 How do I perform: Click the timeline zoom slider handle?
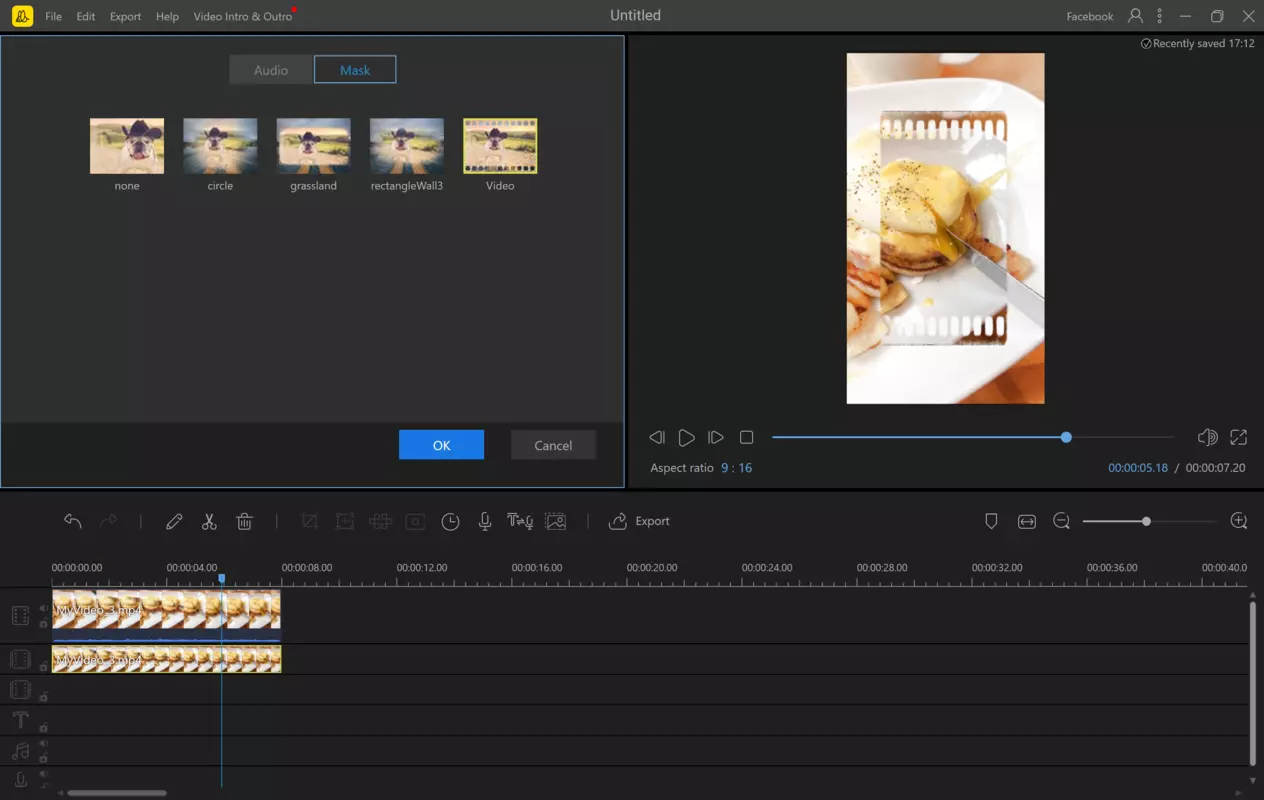coord(1146,521)
